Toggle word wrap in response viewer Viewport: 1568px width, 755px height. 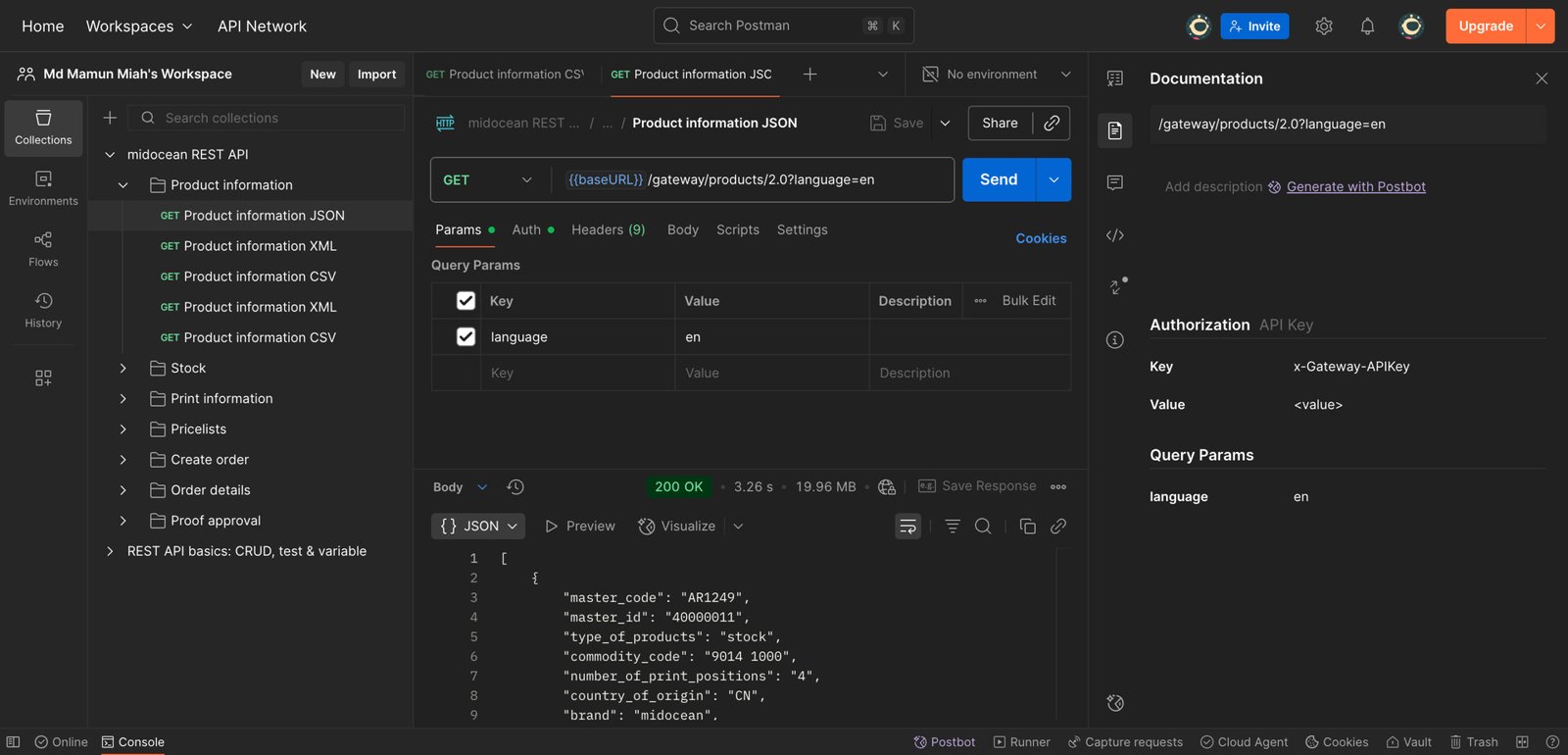click(x=907, y=527)
